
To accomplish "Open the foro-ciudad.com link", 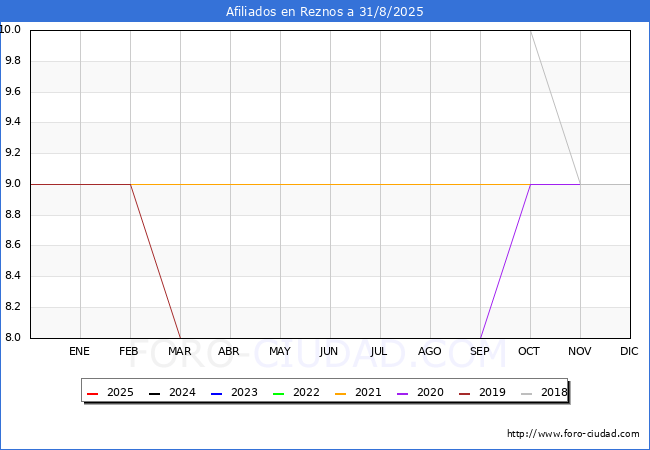I will tap(573, 434).
